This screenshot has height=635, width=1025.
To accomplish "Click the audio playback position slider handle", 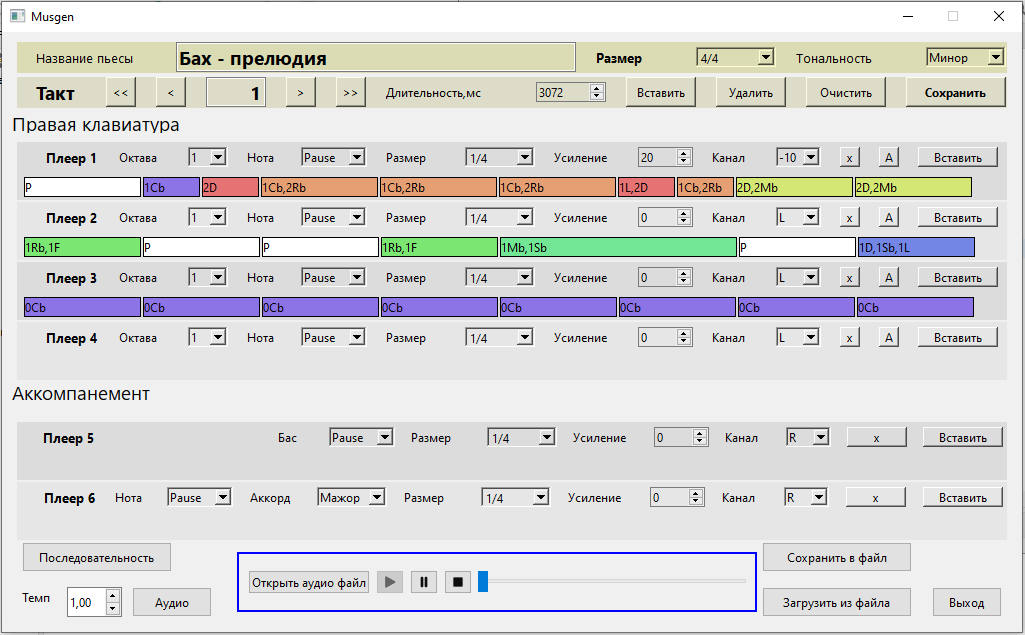I will (x=483, y=581).
